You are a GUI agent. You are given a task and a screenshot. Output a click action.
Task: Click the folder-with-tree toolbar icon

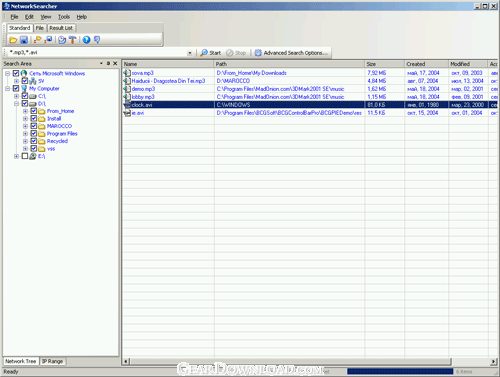(x=38, y=40)
